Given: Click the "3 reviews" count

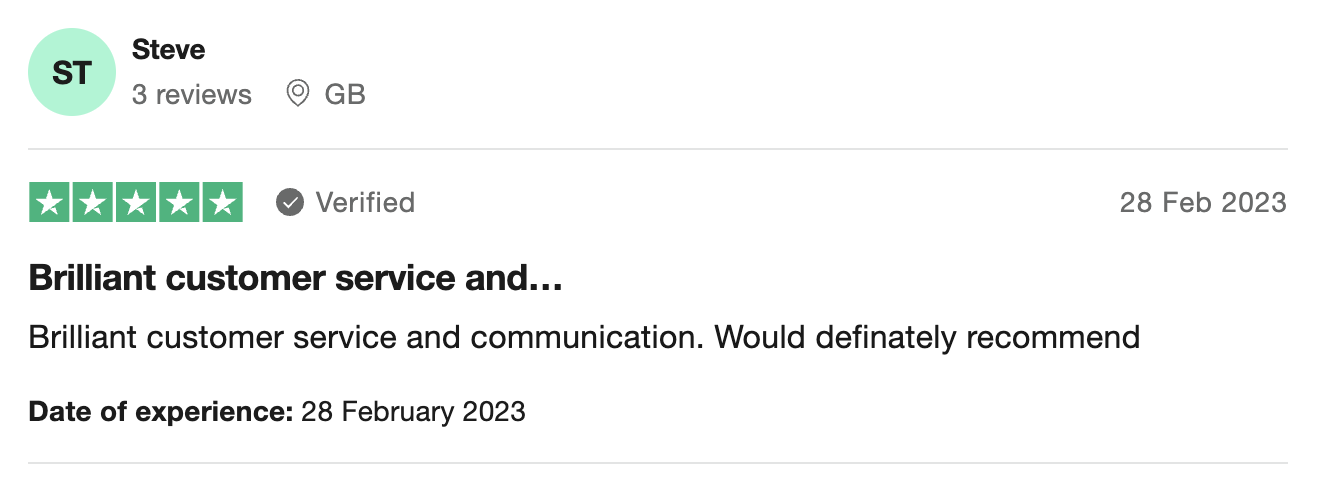Looking at the screenshot, I should 191,95.
